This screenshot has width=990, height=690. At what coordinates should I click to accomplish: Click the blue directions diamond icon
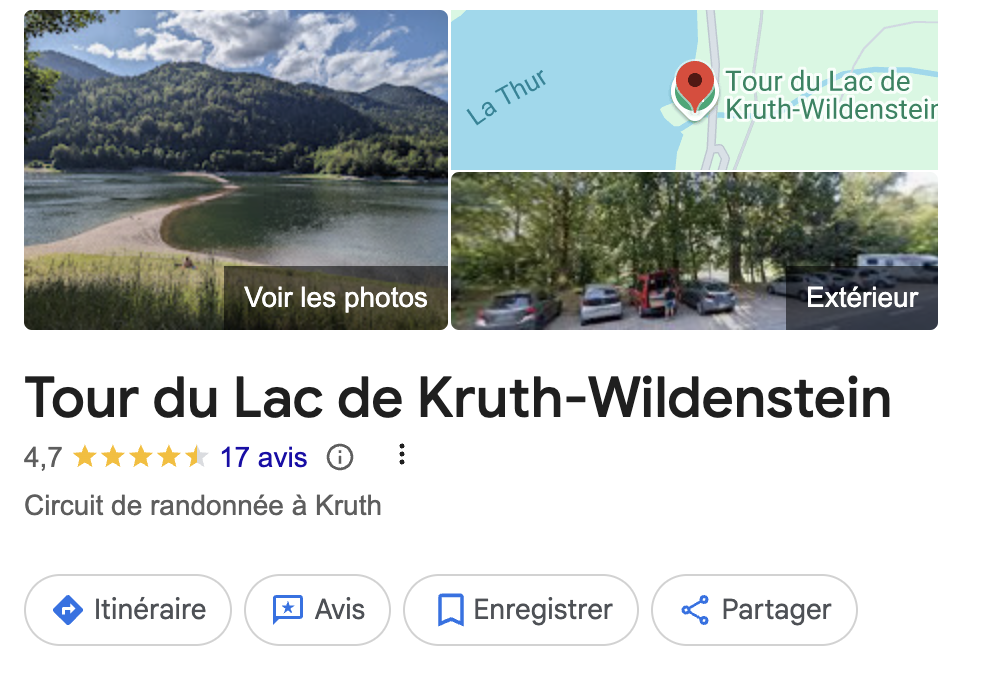68,610
